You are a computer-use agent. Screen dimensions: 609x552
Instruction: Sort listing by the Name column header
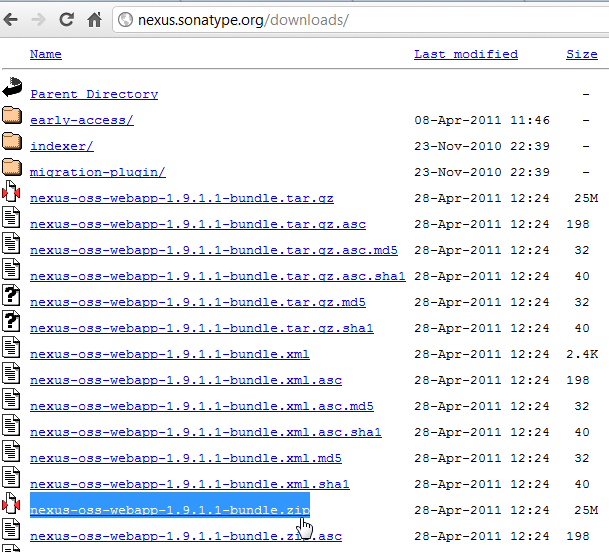tap(45, 54)
